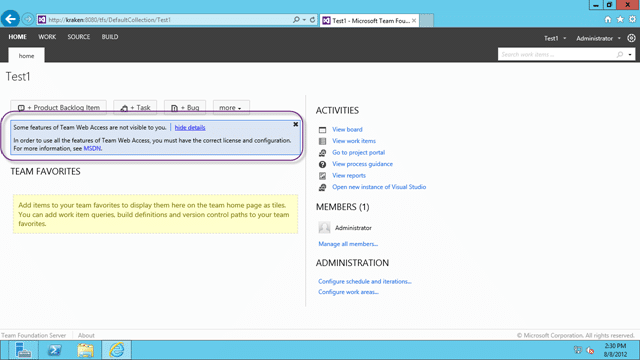The image size is (640, 360).
Task: Open File Explorer from the taskbar
Action: tap(86, 350)
